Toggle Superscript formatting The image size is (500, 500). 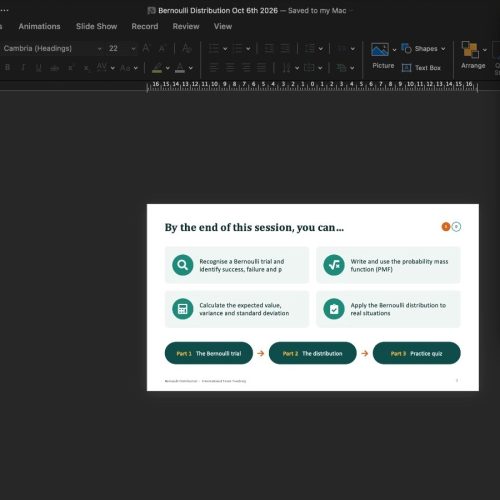tap(70, 68)
